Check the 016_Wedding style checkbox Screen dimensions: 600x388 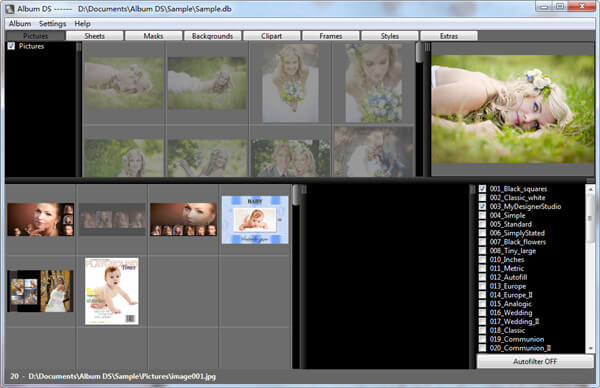click(483, 313)
